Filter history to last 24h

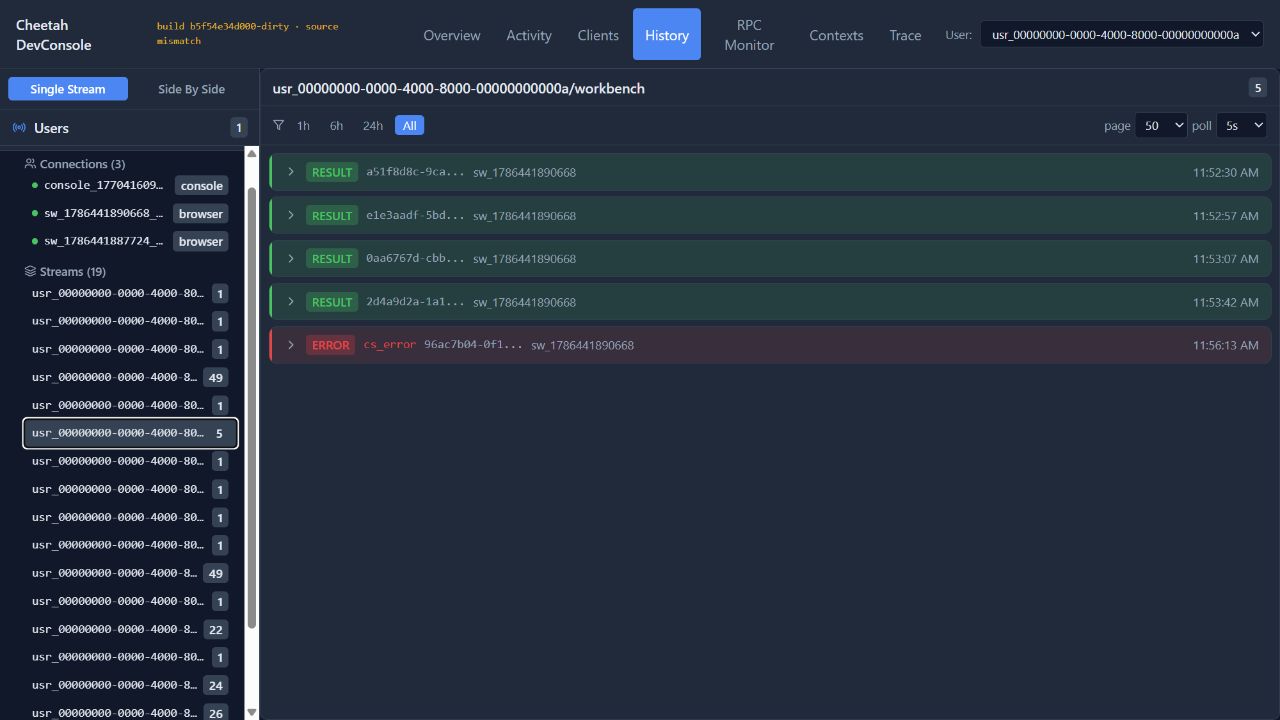pos(373,125)
